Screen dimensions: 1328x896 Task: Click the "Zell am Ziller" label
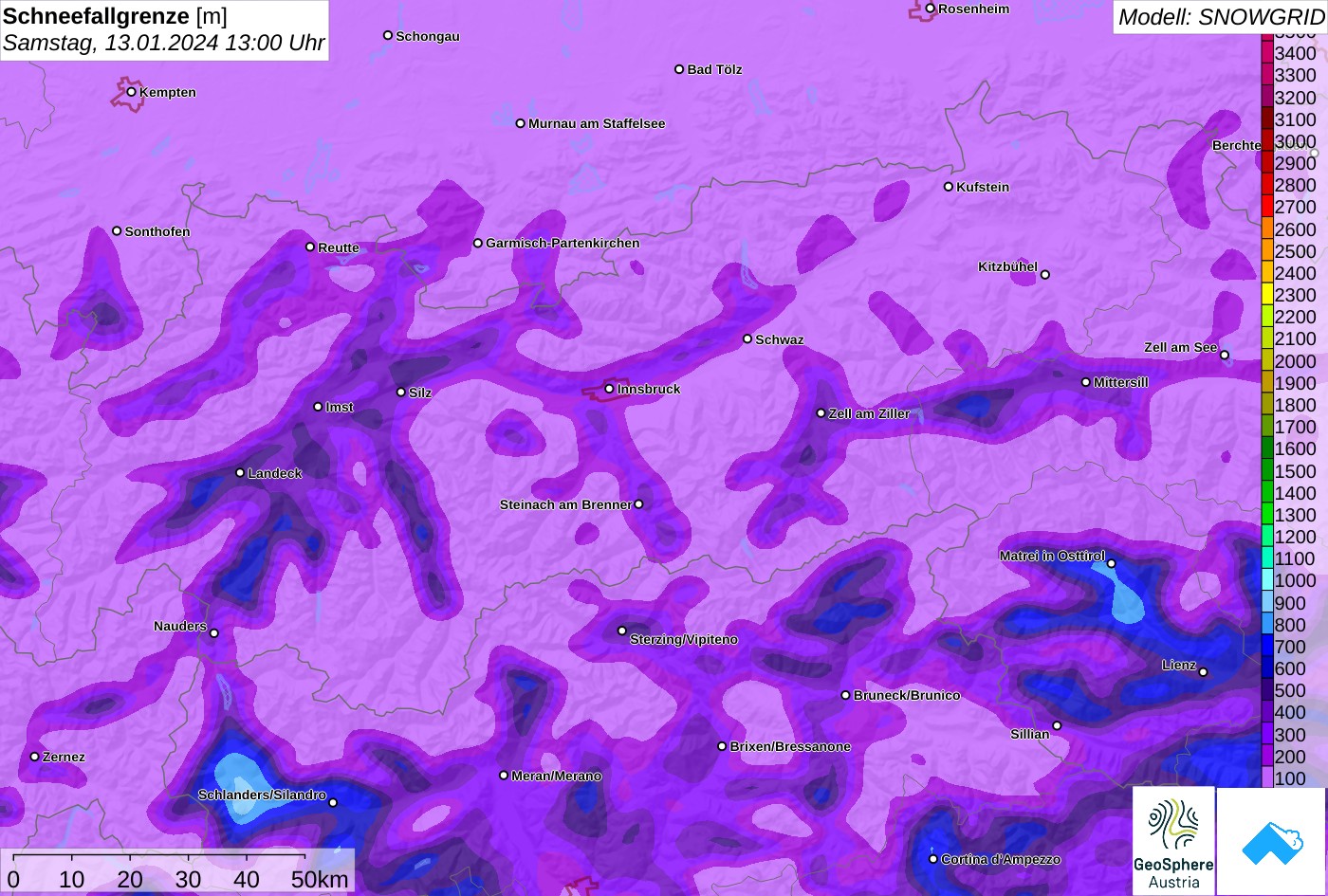pos(869,413)
